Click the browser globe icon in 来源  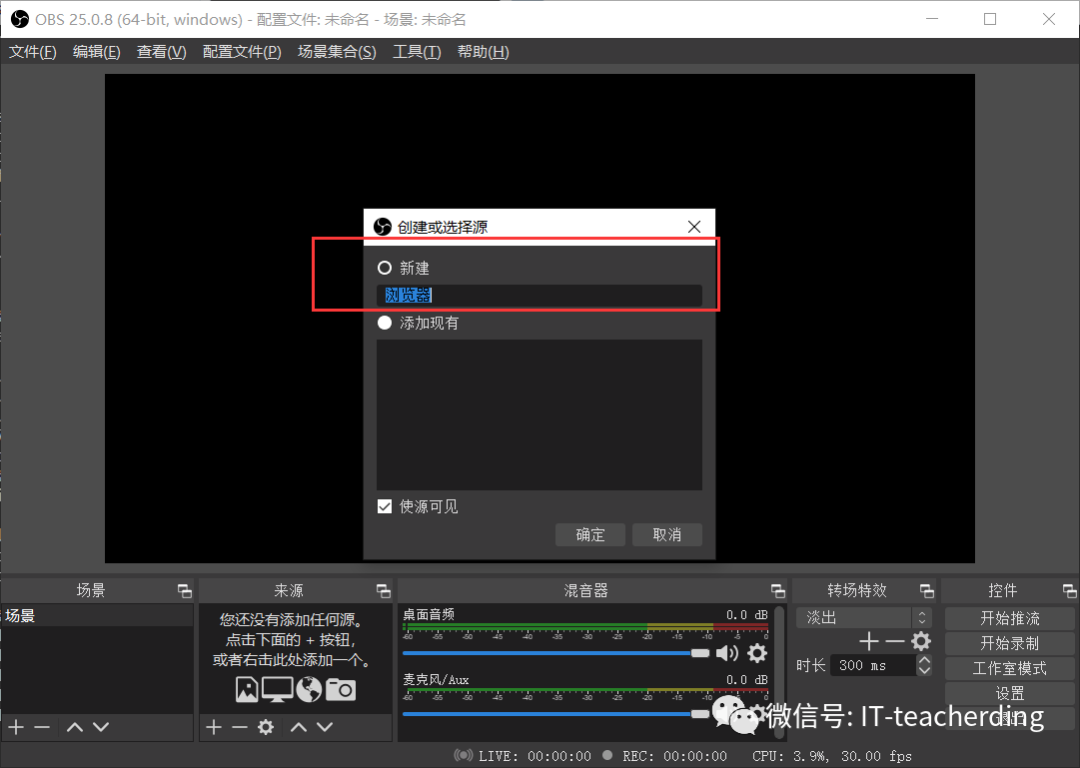(309, 689)
